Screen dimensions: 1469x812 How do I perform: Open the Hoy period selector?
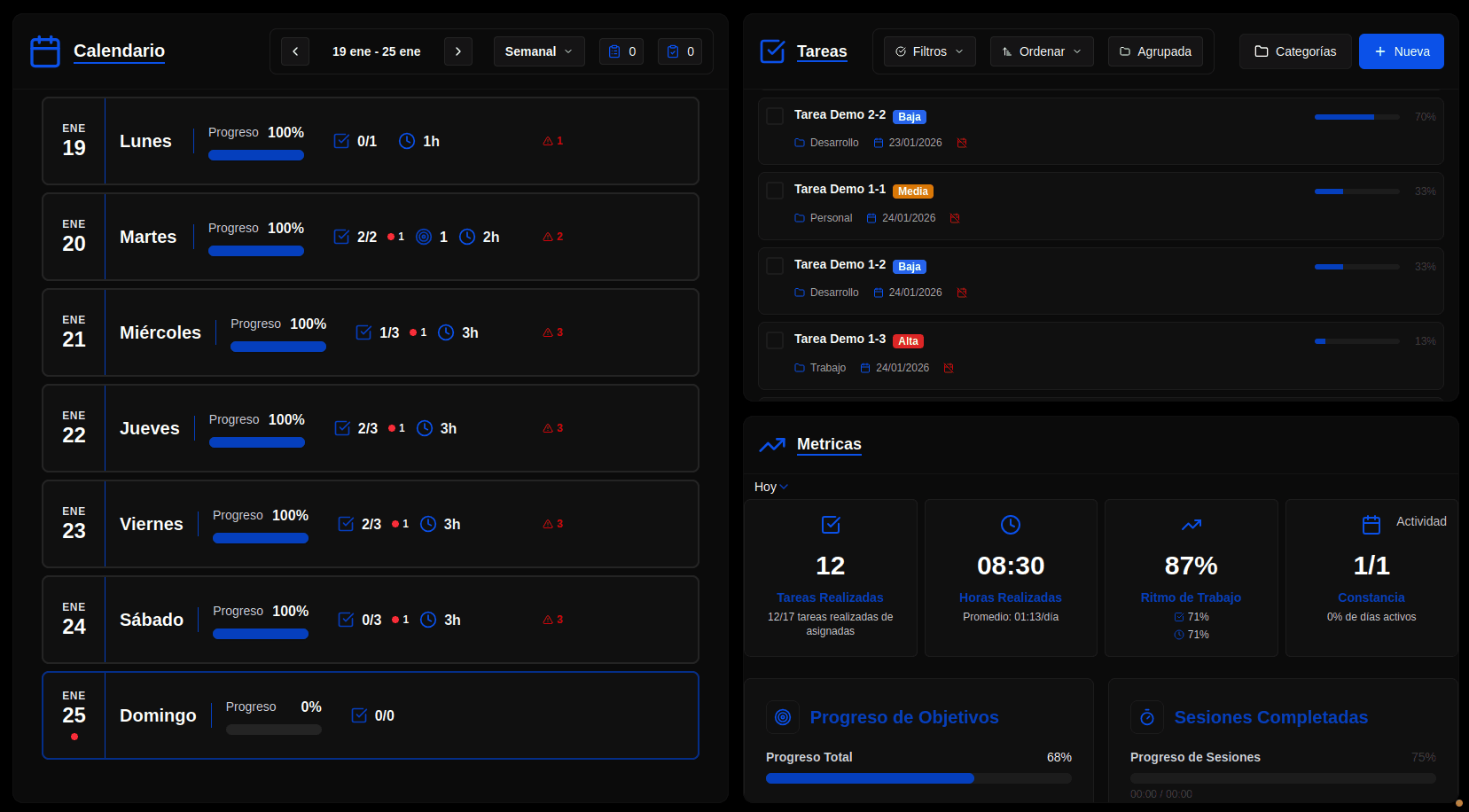pyautogui.click(x=770, y=487)
